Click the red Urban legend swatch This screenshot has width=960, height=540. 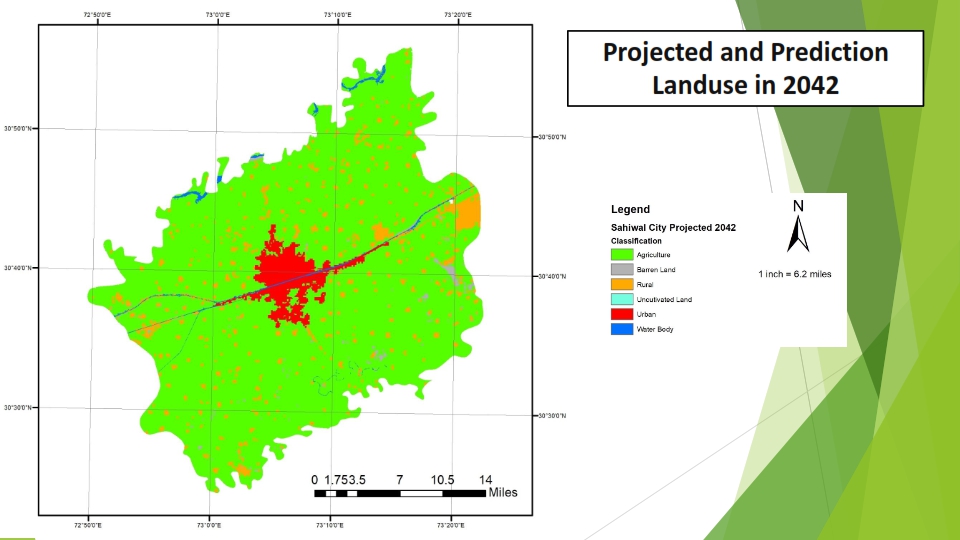coord(622,314)
